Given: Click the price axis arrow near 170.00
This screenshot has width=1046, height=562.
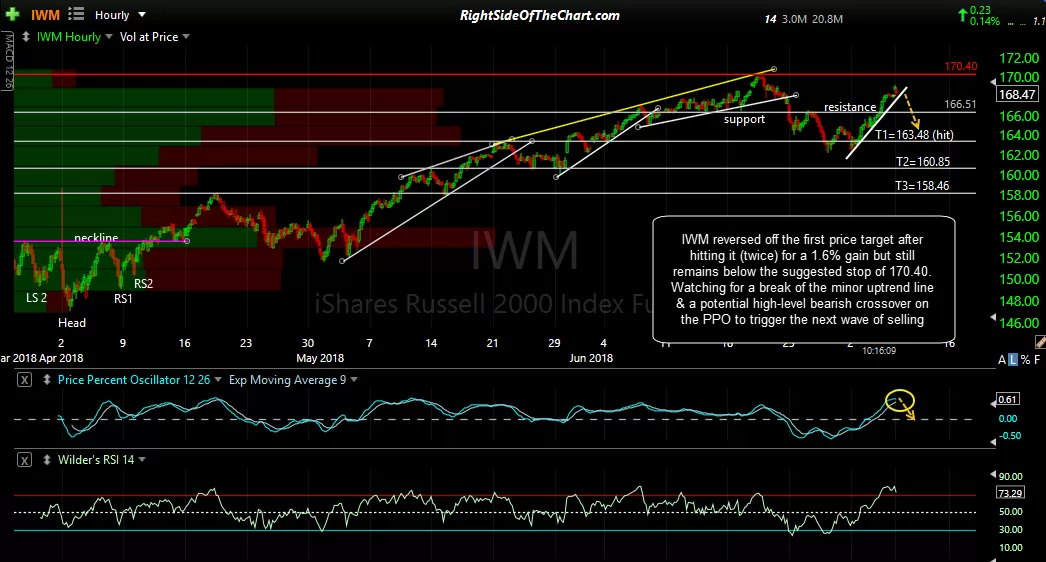Looking at the screenshot, I should (992, 81).
